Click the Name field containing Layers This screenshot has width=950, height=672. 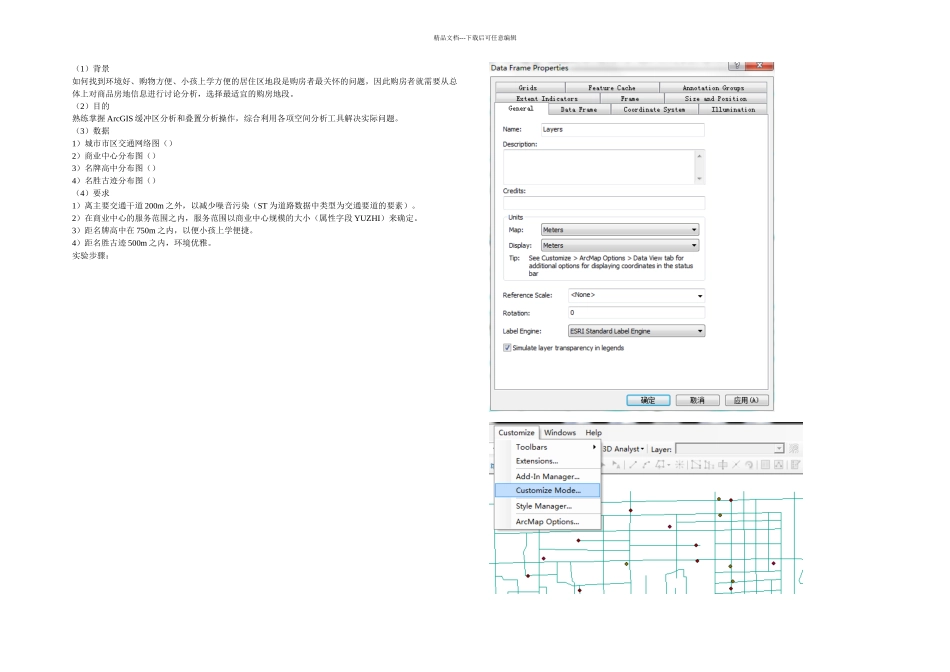click(x=622, y=130)
